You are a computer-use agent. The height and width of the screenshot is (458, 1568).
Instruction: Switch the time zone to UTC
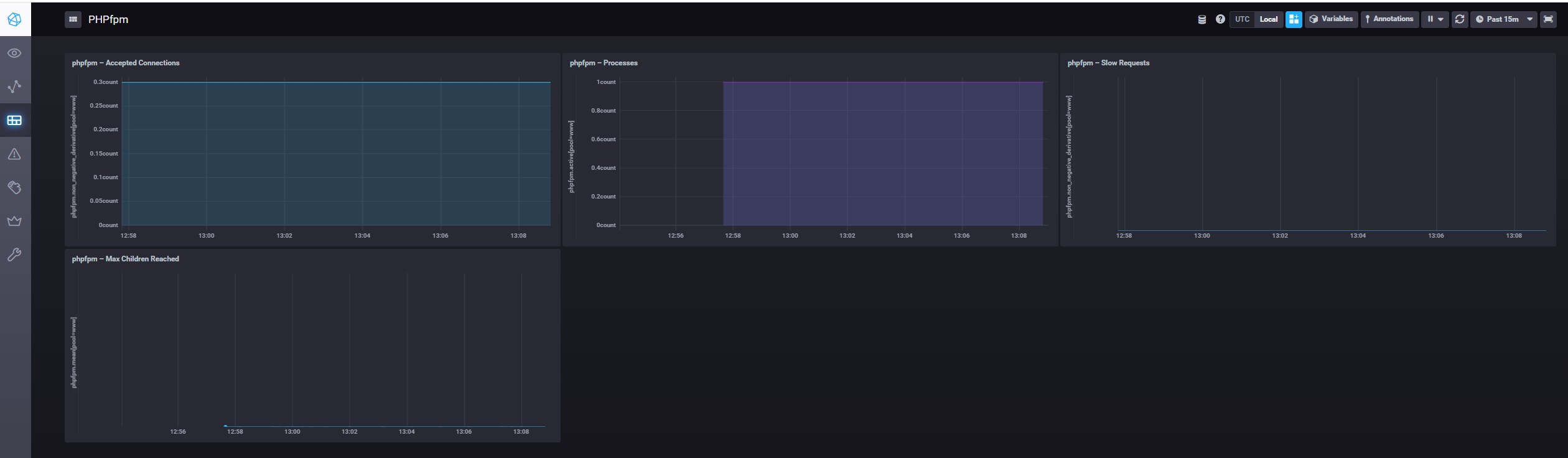[1242, 19]
